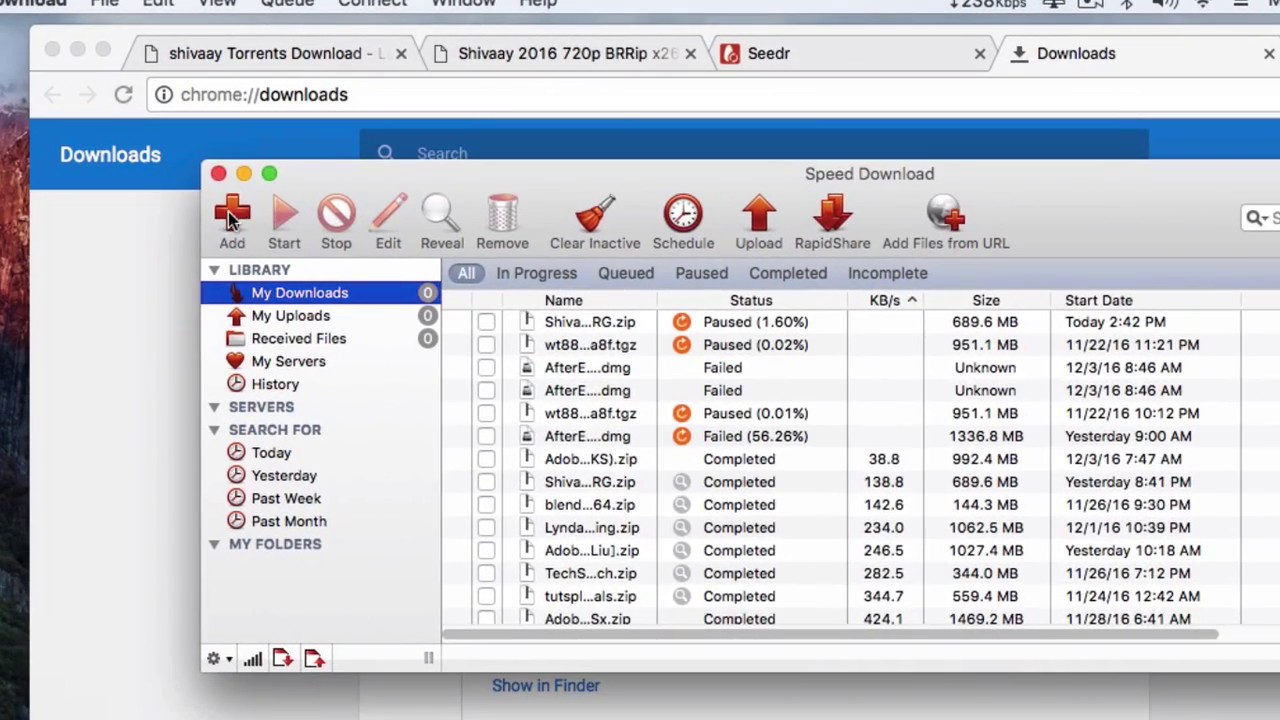
Task: Select the Completed filter tab
Action: coord(788,273)
